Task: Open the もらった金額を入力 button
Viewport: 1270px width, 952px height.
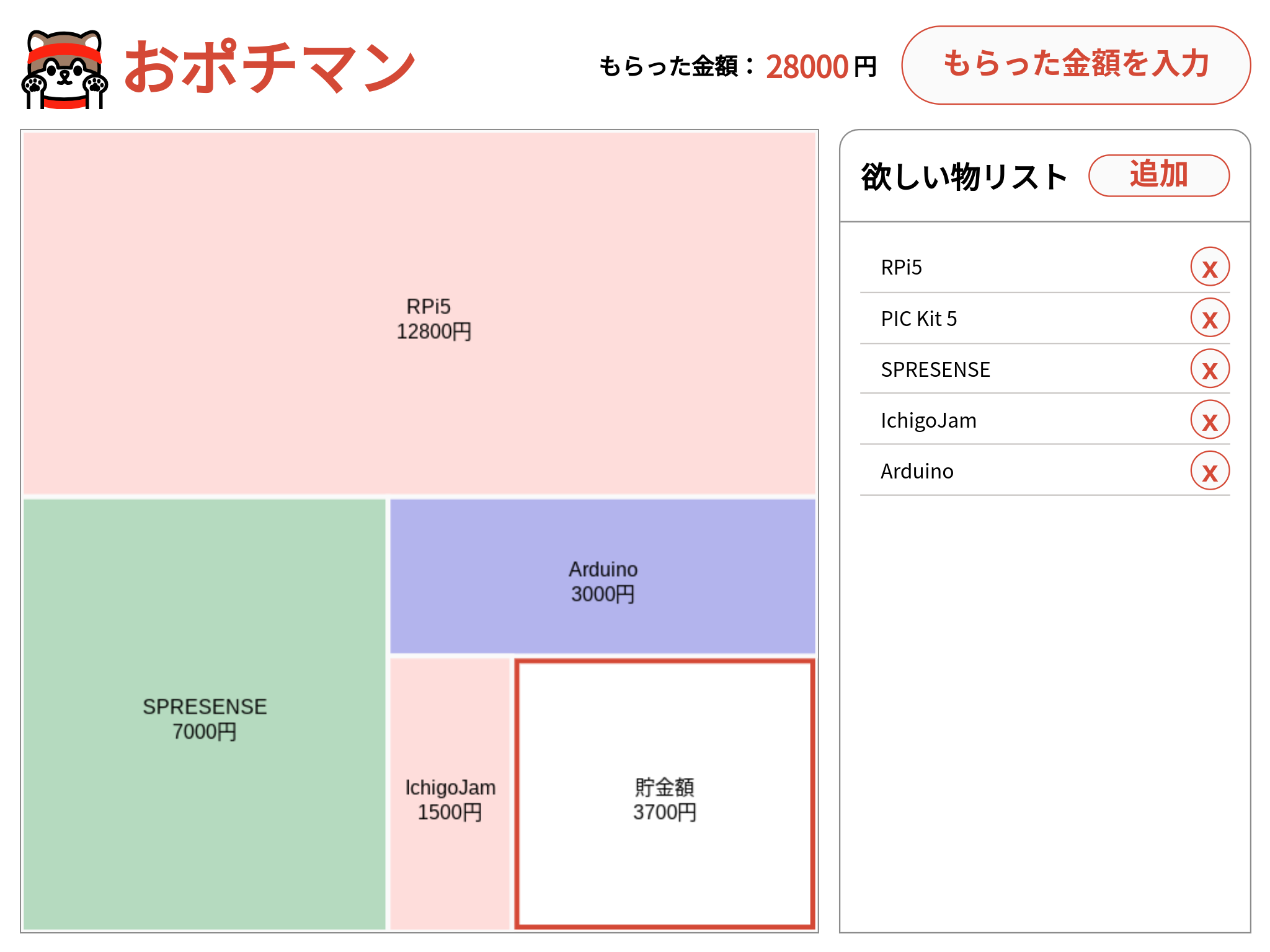Action: pos(1076,65)
